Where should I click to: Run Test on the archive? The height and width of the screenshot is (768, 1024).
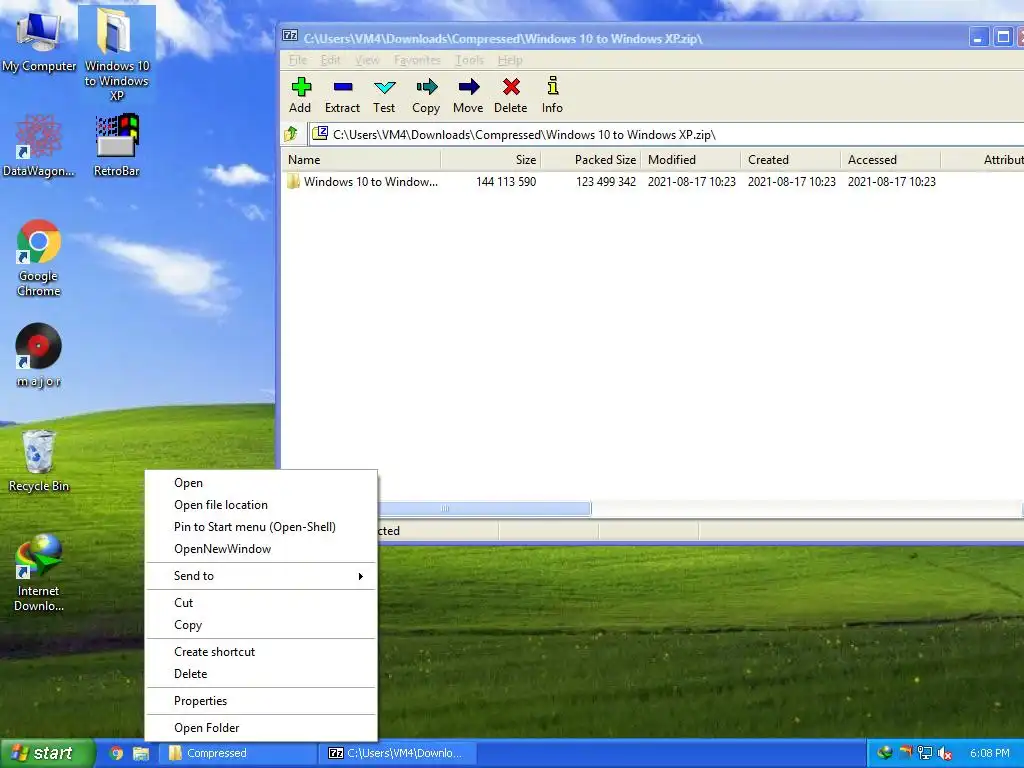coord(384,95)
